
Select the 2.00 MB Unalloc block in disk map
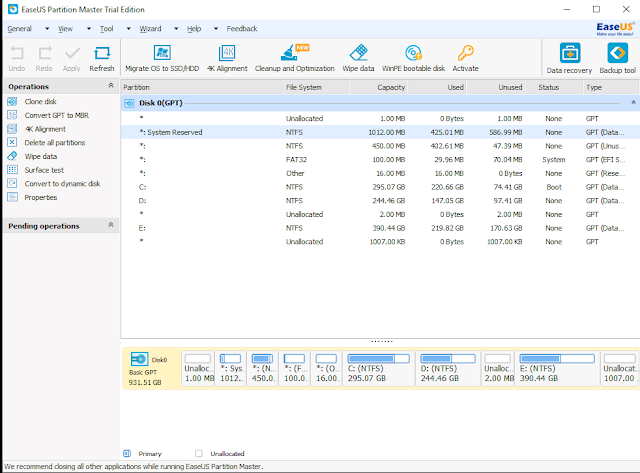click(x=498, y=368)
